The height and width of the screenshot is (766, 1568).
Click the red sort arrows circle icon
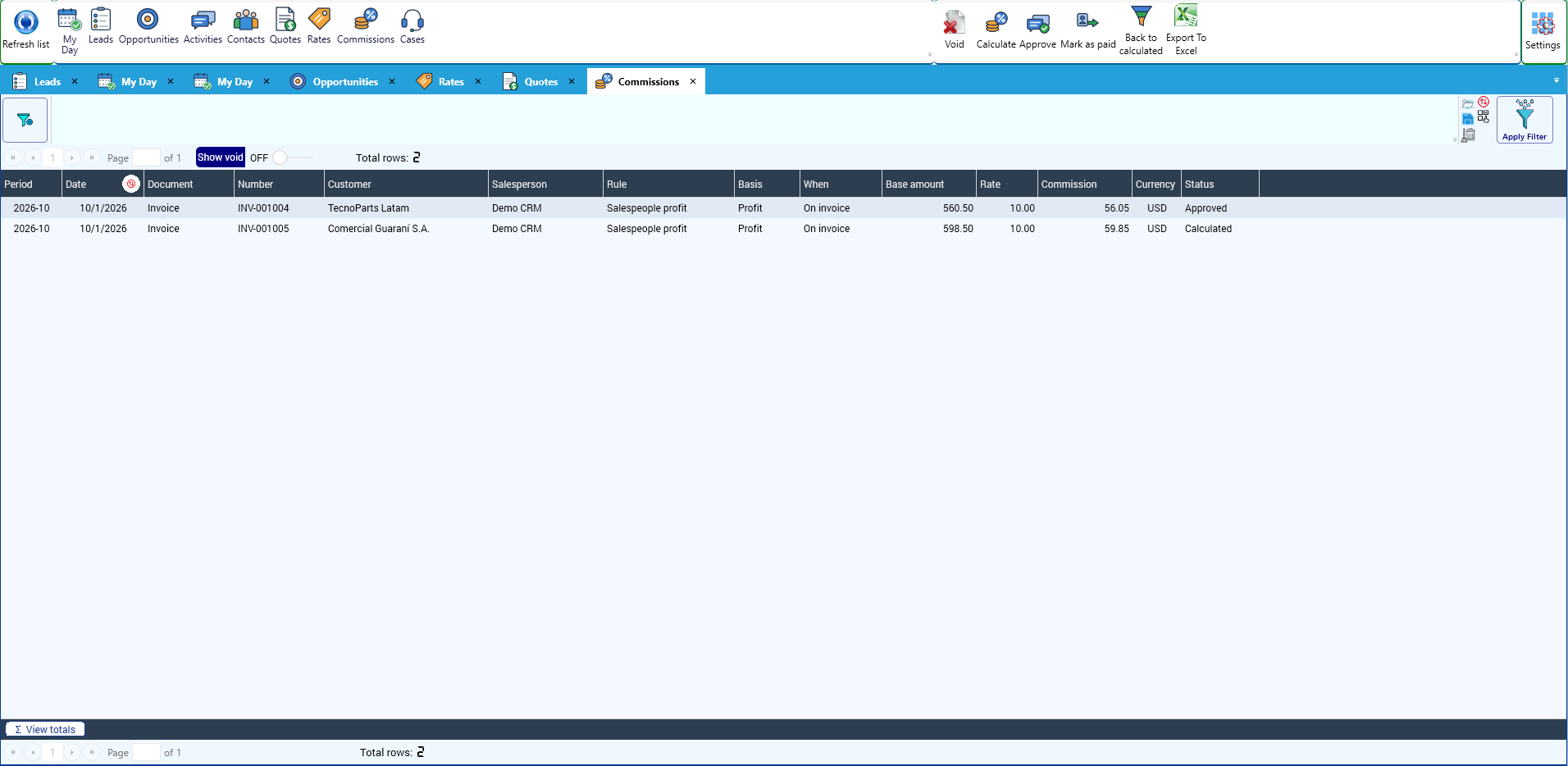(1484, 103)
